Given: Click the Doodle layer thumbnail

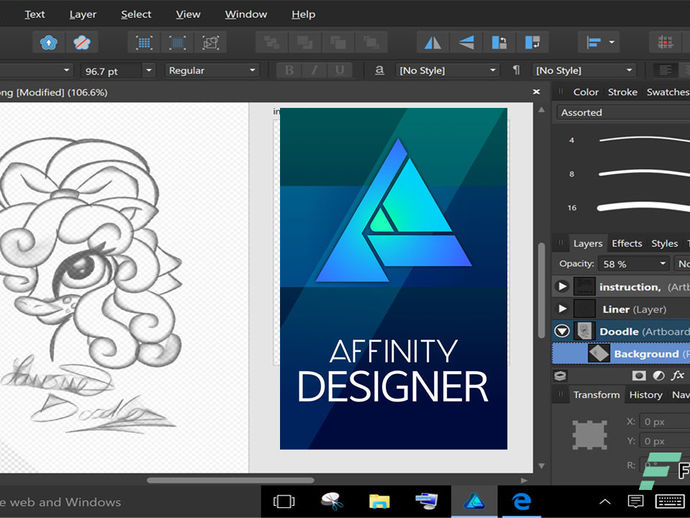Looking at the screenshot, I should (584, 331).
